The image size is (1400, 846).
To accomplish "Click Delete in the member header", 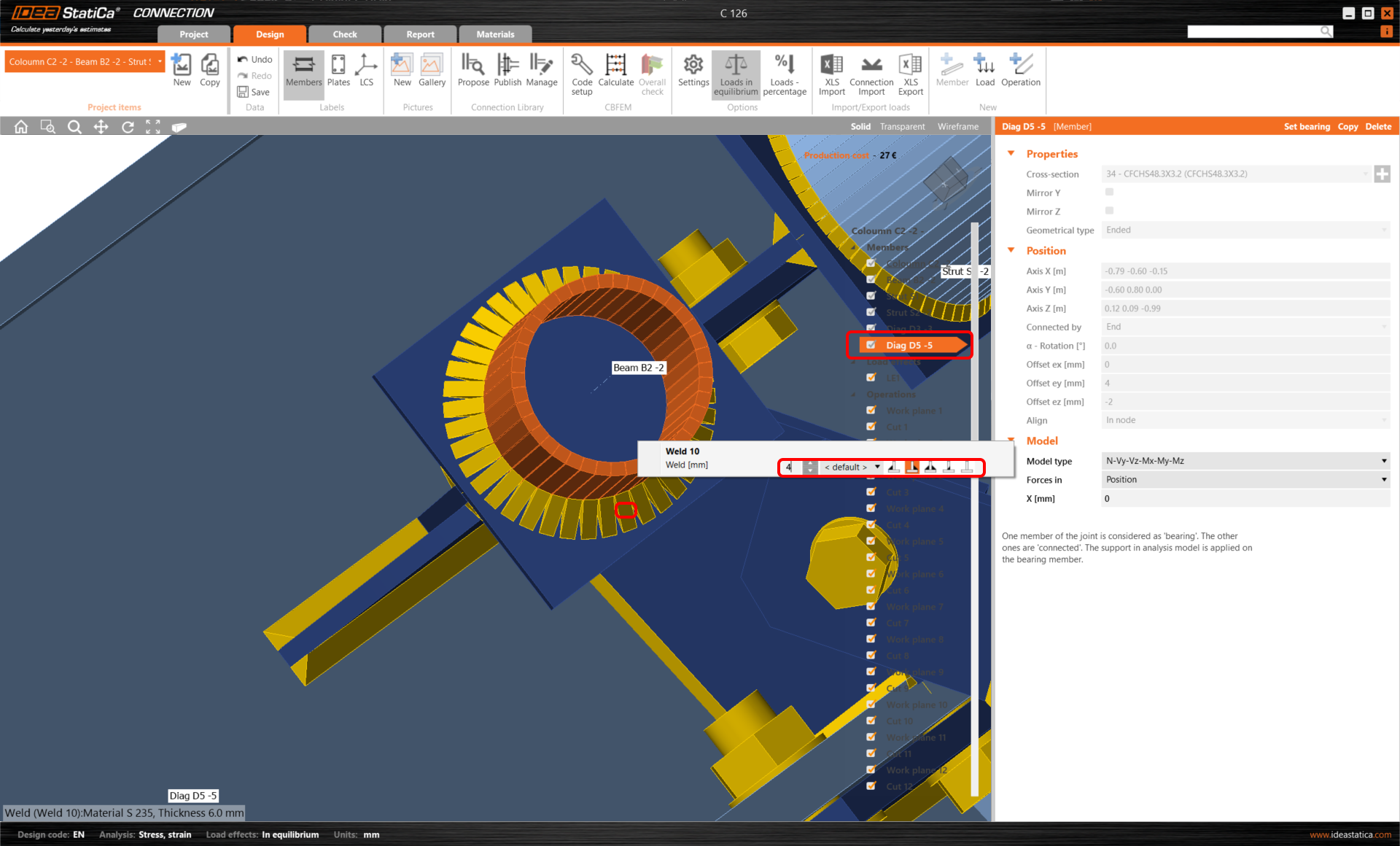I will pyautogui.click(x=1377, y=127).
